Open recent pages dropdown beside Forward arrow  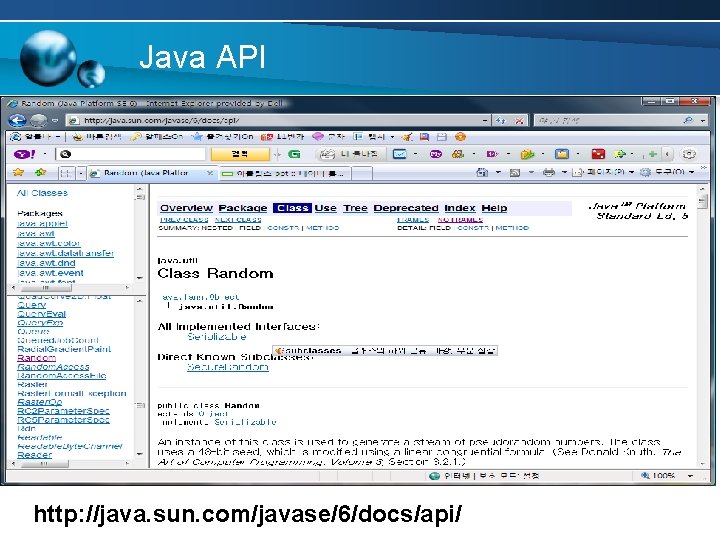(x=55, y=121)
